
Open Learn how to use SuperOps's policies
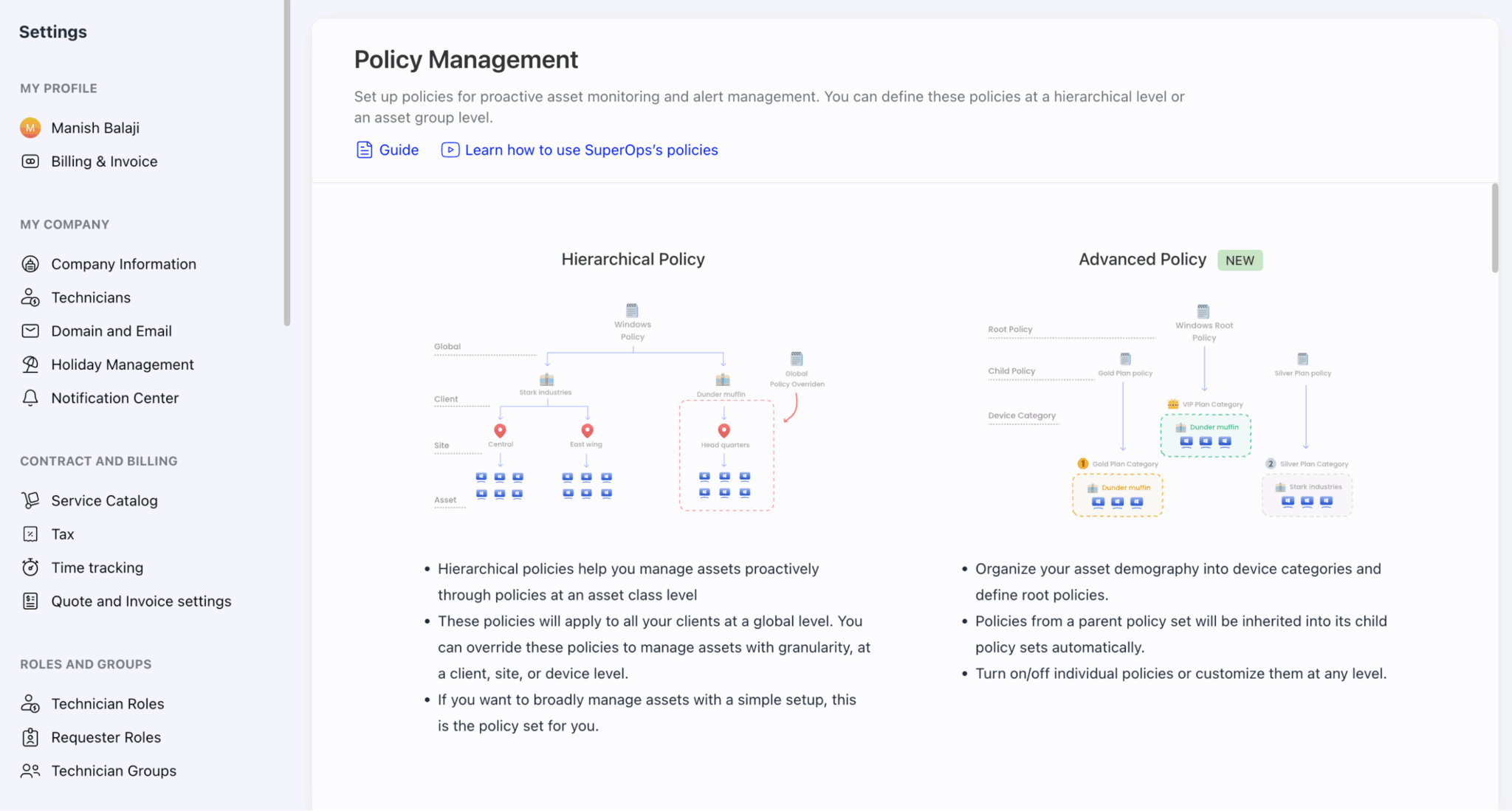tap(591, 150)
